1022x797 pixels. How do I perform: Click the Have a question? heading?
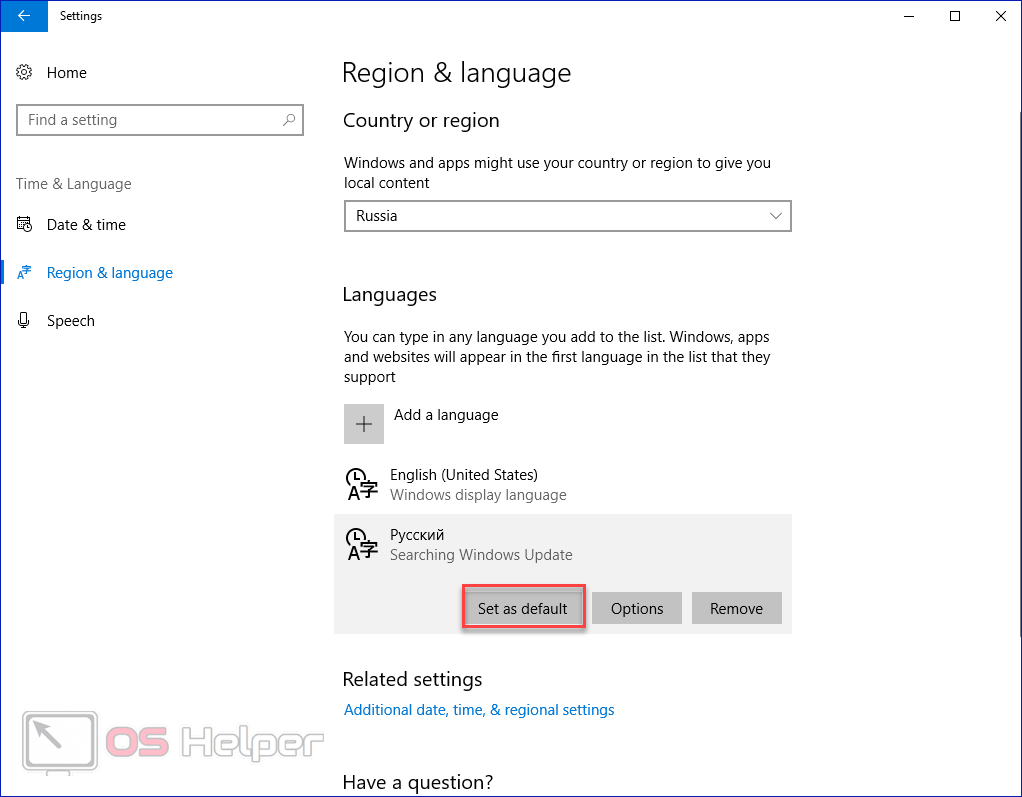pyautogui.click(x=418, y=782)
